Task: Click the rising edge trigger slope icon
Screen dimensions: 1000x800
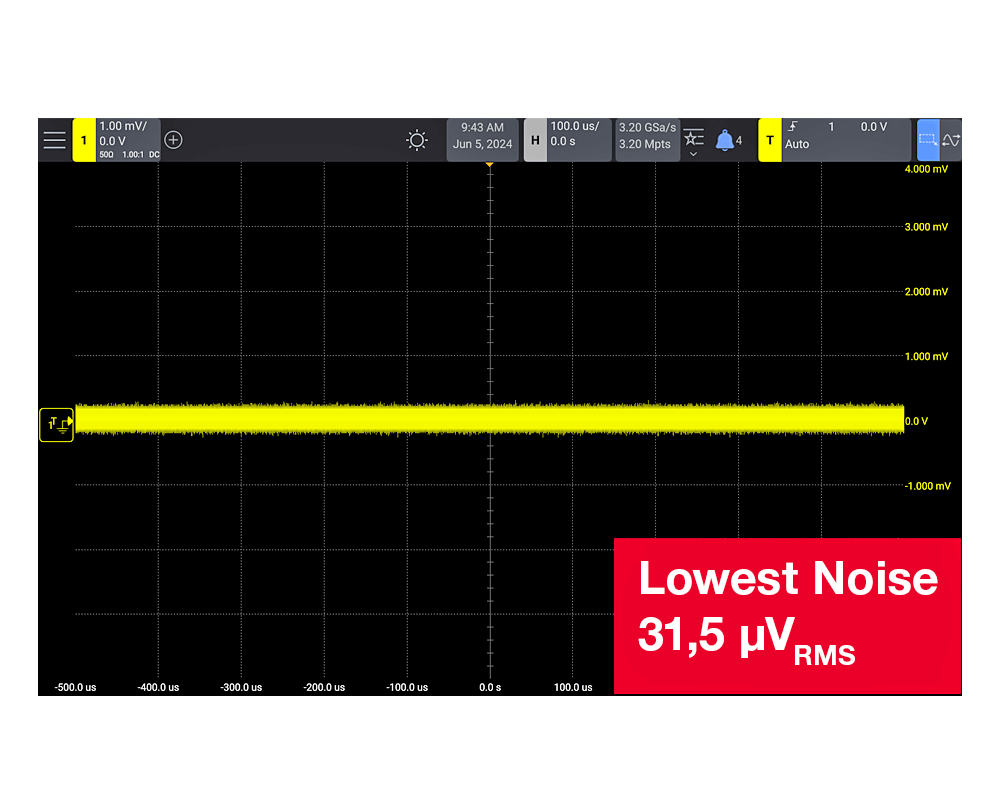Action: tap(793, 126)
